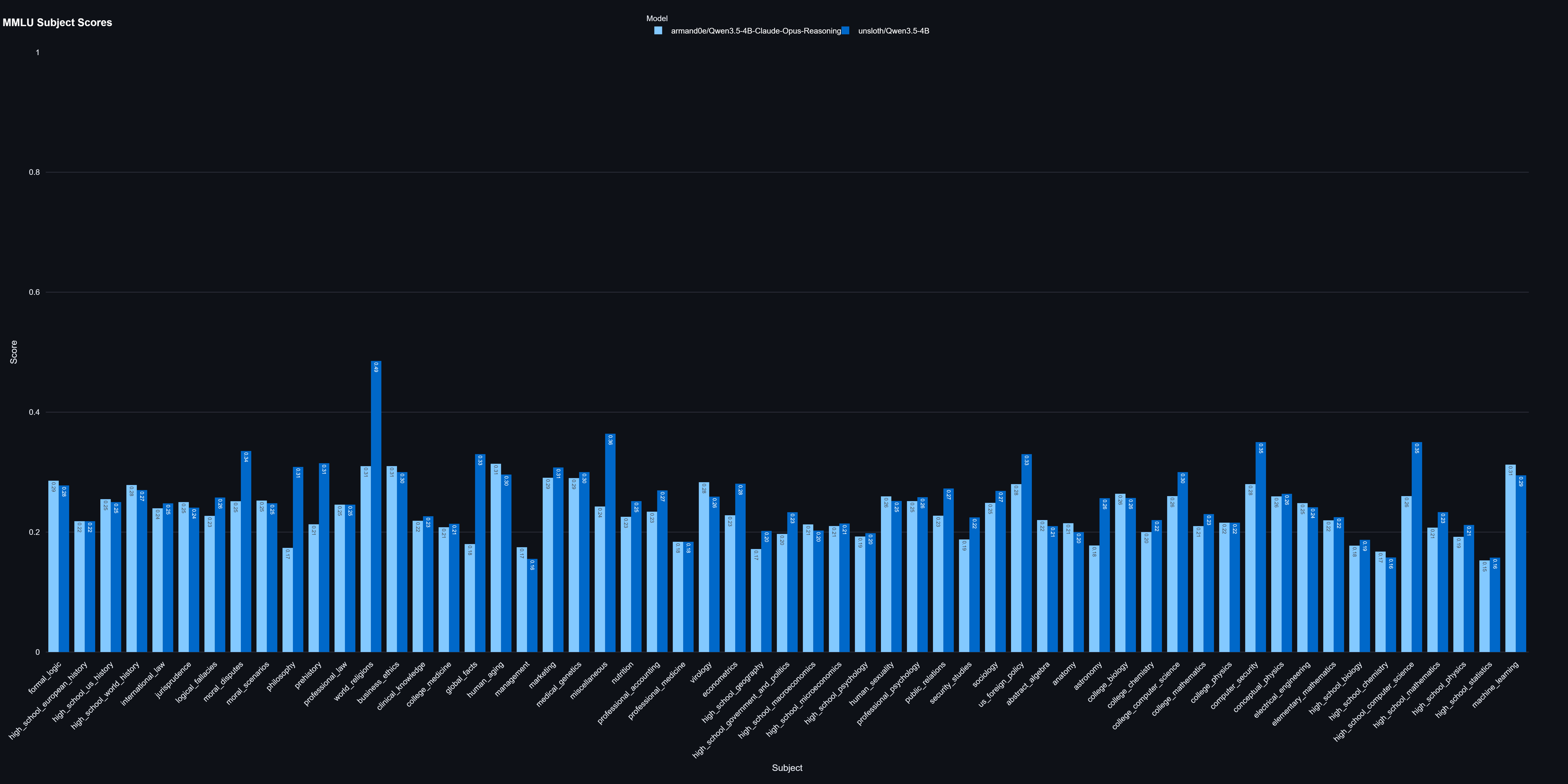Select the light blue virology bar at 0.28

click(x=704, y=567)
